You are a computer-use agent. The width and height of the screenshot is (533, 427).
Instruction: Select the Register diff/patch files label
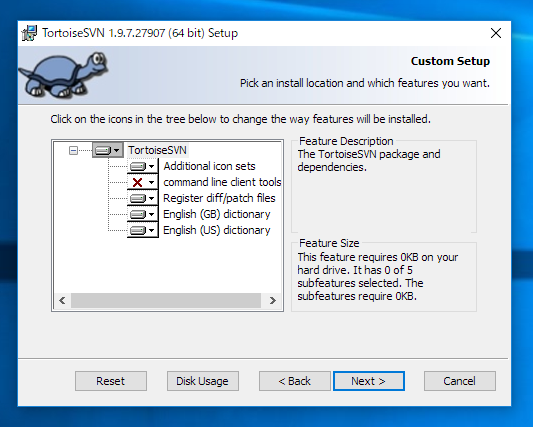click(219, 198)
